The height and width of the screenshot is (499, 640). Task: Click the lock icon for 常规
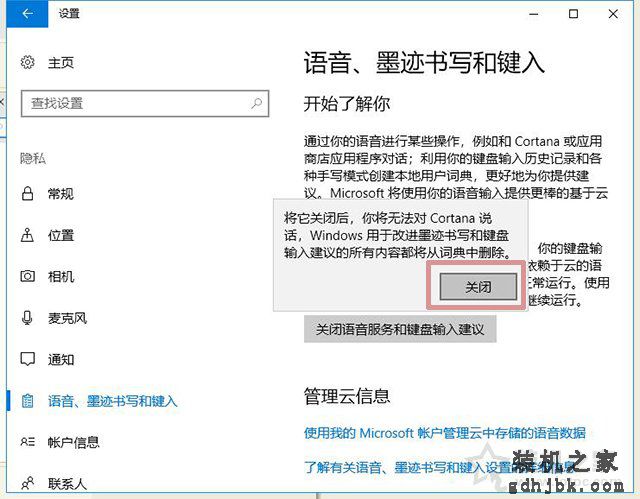click(x=27, y=193)
